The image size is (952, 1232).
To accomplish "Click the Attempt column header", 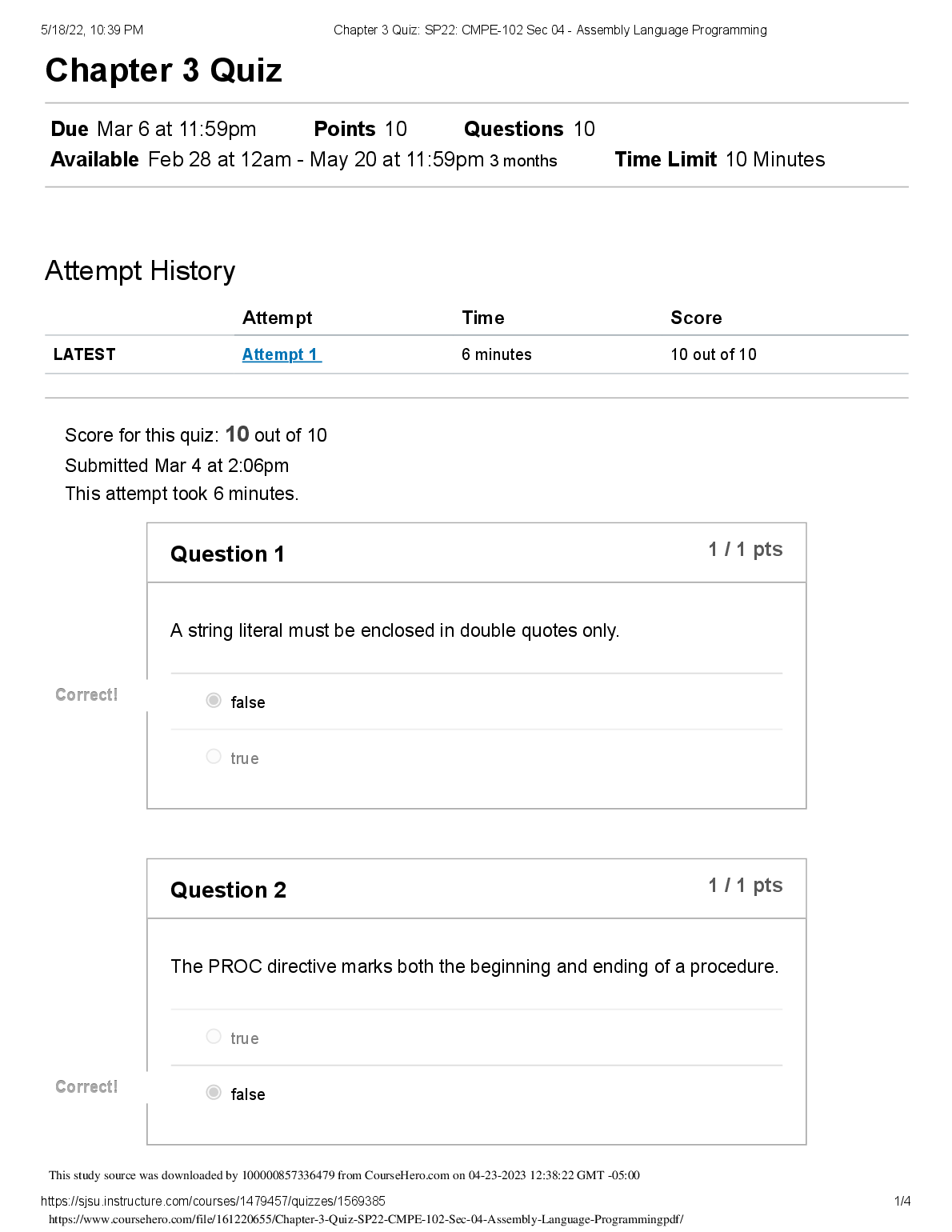I will [277, 318].
